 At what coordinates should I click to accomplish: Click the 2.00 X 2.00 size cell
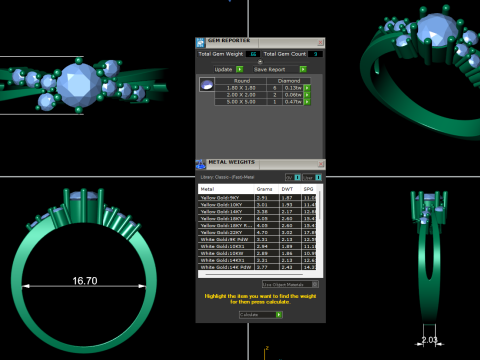click(x=241, y=95)
